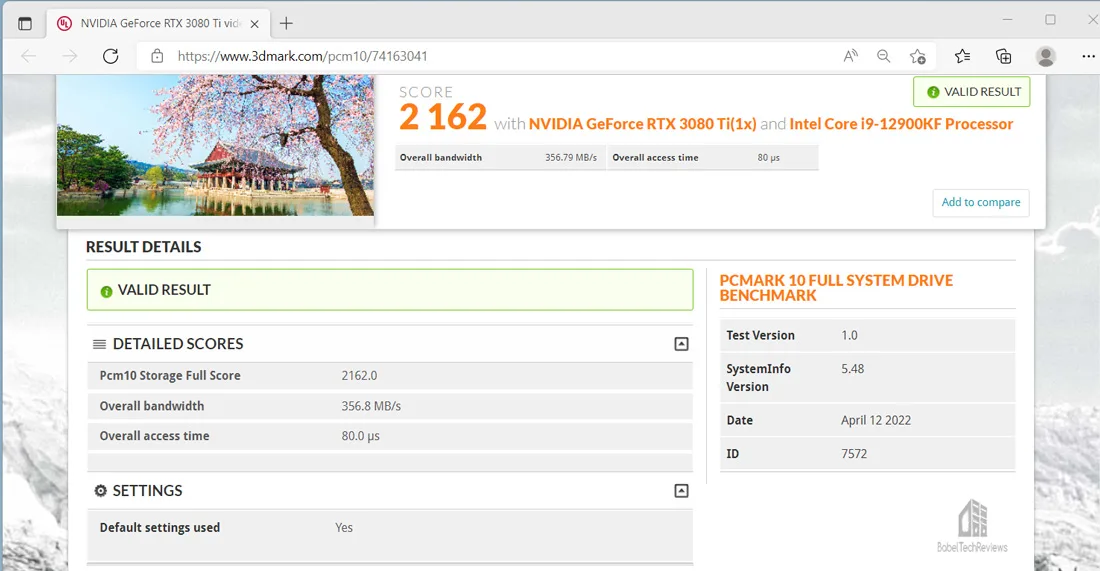The width and height of the screenshot is (1100, 571).
Task: View site information lock icon
Action: [157, 56]
